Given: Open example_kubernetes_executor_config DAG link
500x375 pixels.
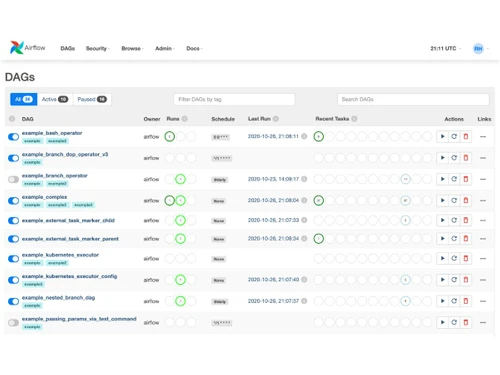Looking at the screenshot, I should (69, 276).
